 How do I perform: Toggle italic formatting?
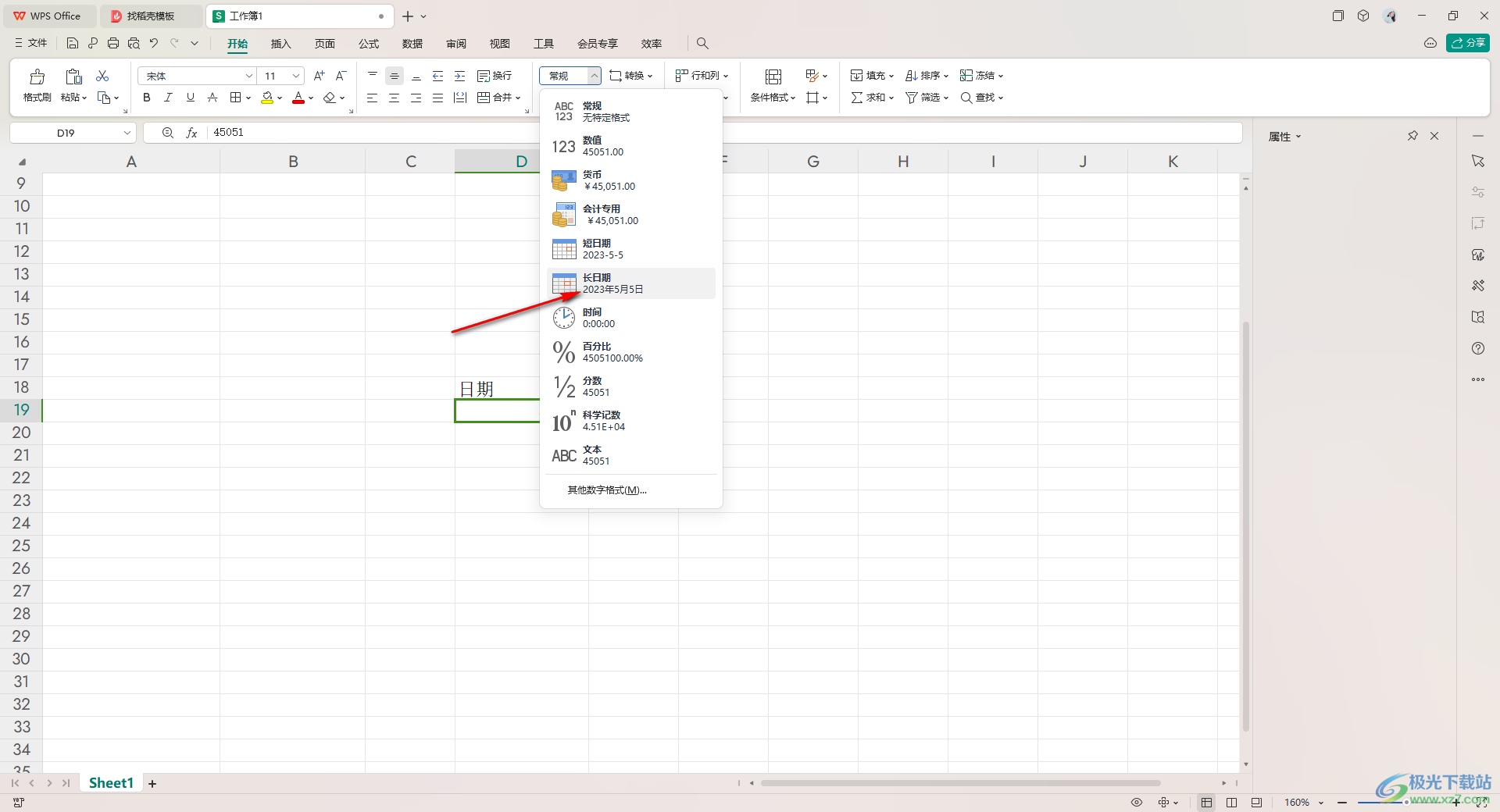coord(168,98)
